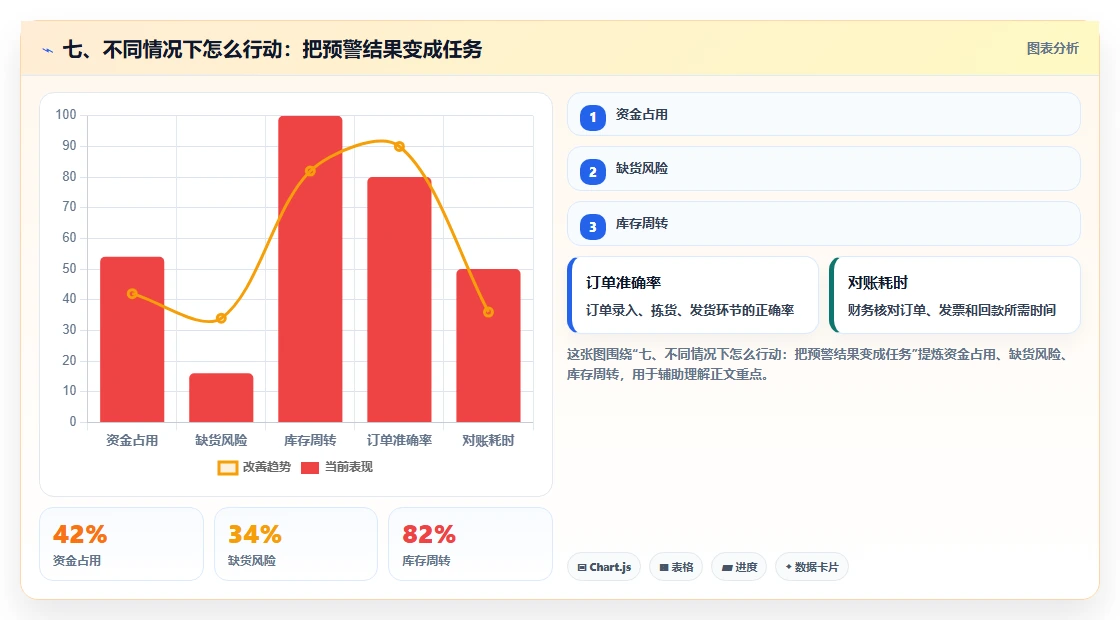
Task: Click the description paragraph starting 这张图围绕
Action: [819, 364]
